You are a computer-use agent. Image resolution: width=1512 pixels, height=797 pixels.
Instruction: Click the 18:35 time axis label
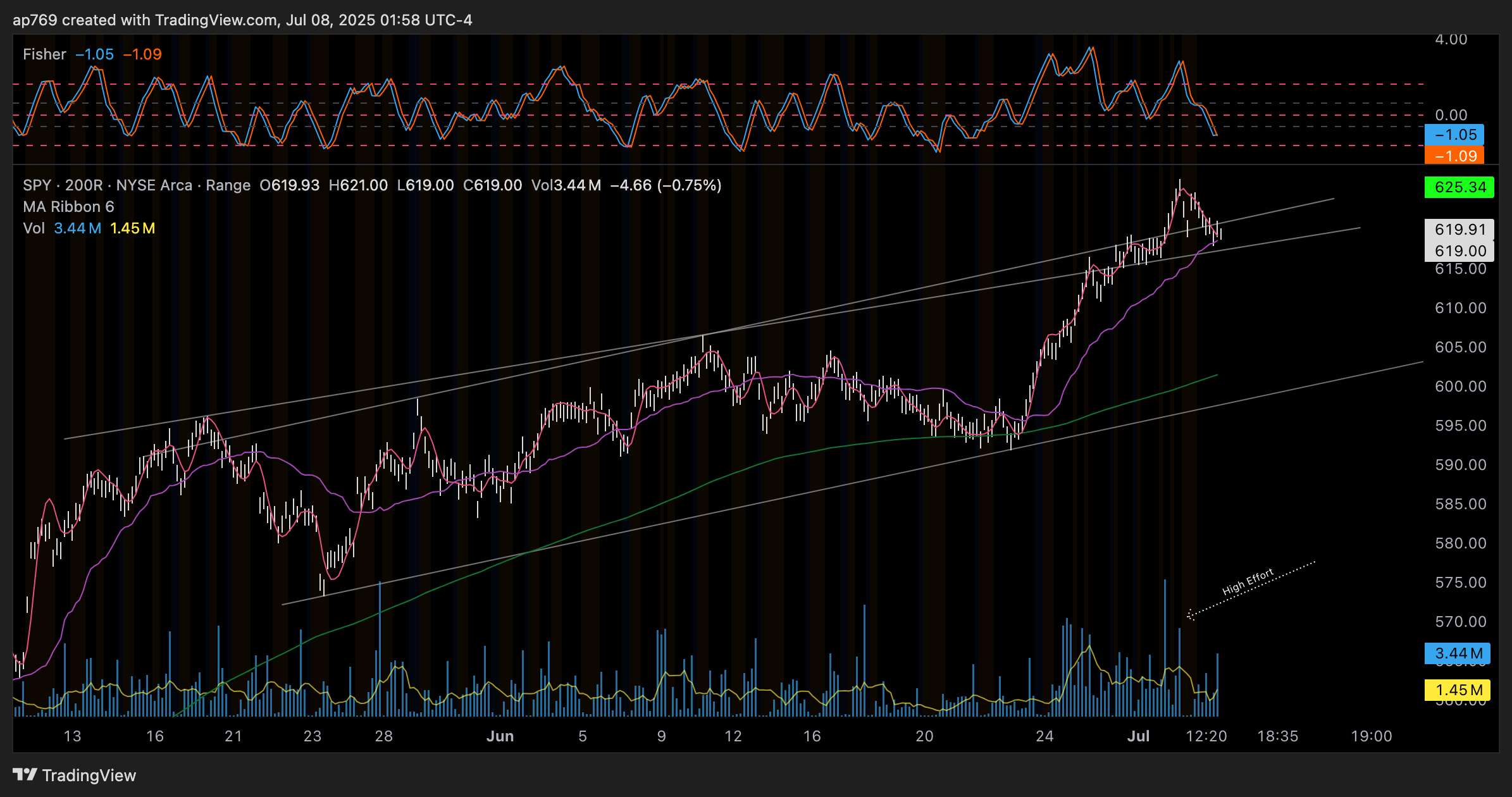(x=1278, y=736)
